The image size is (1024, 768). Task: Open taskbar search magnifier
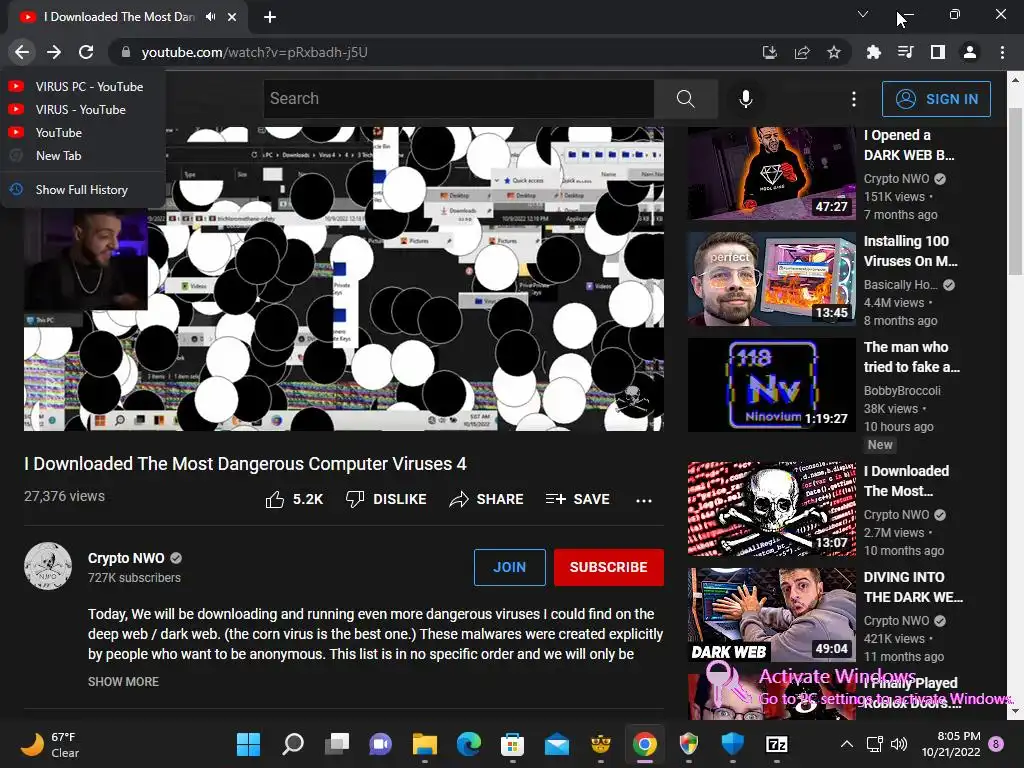pyautogui.click(x=293, y=744)
